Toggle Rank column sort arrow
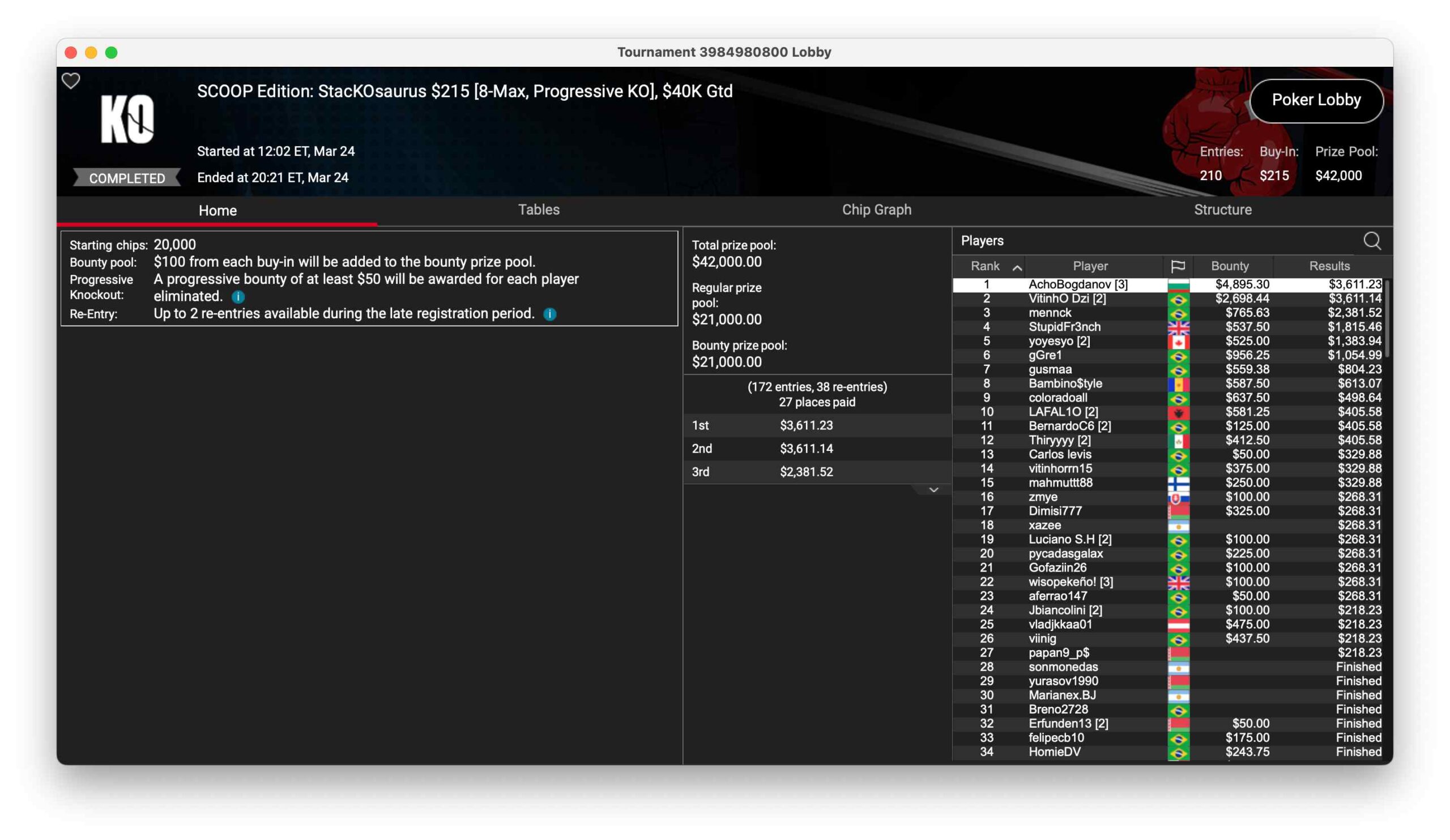Image resolution: width=1450 pixels, height=840 pixels. pos(1017,267)
